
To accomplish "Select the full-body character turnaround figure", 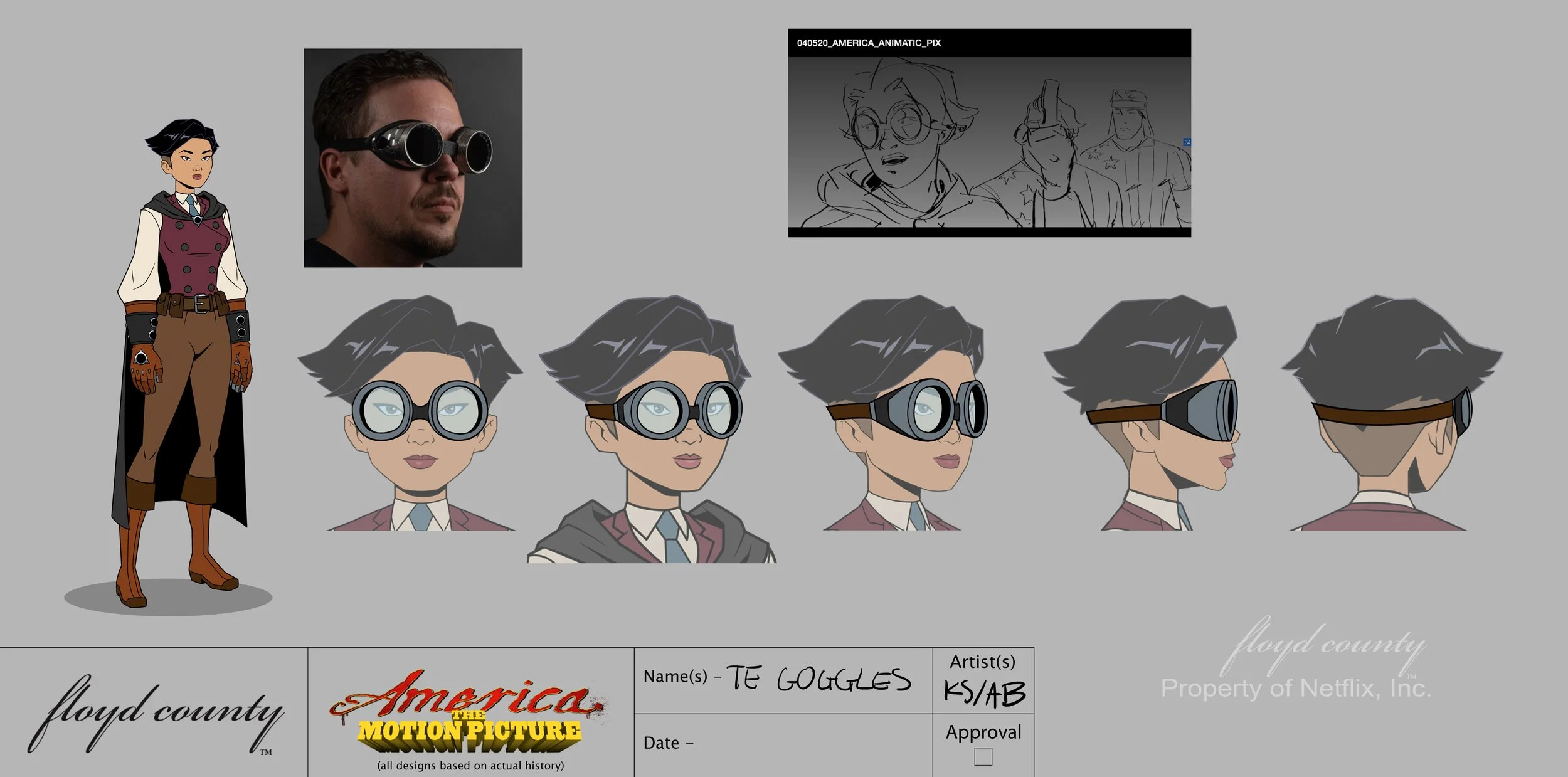I will coord(183,364).
